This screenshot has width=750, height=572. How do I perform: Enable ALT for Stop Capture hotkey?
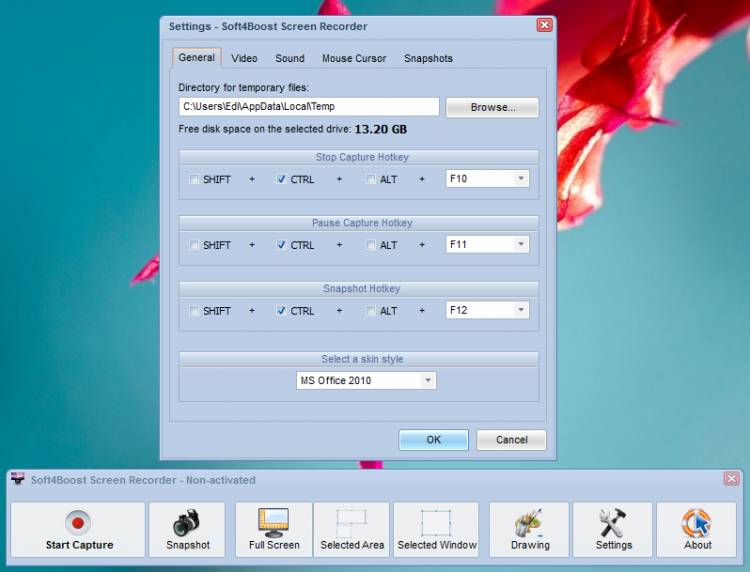pos(371,179)
